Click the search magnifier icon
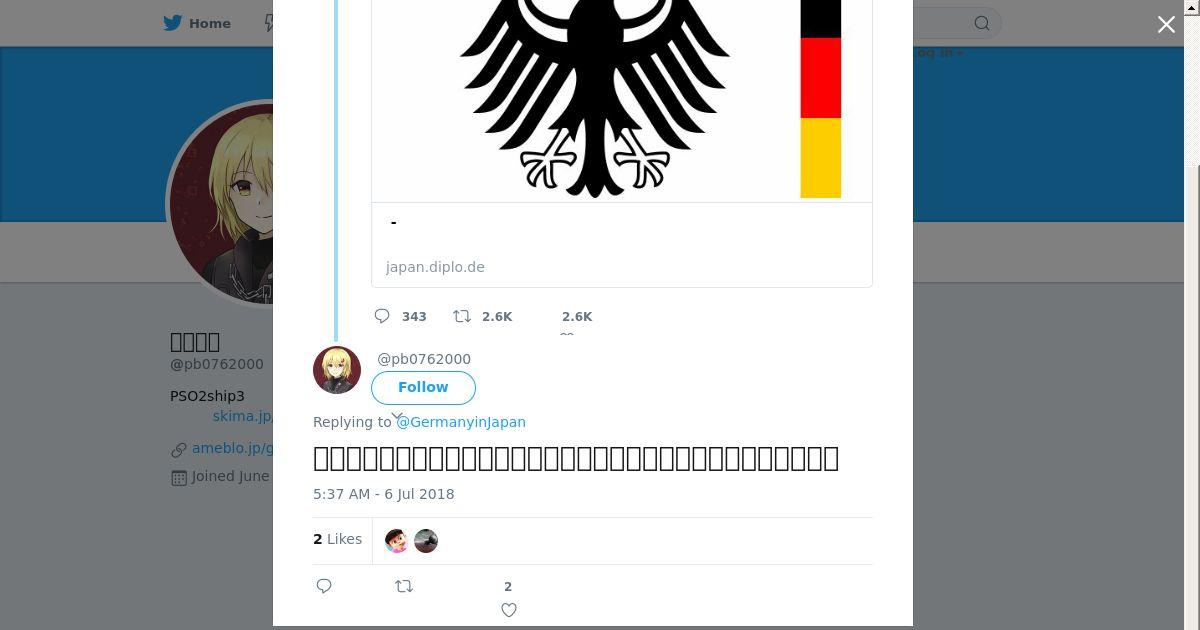 (982, 23)
